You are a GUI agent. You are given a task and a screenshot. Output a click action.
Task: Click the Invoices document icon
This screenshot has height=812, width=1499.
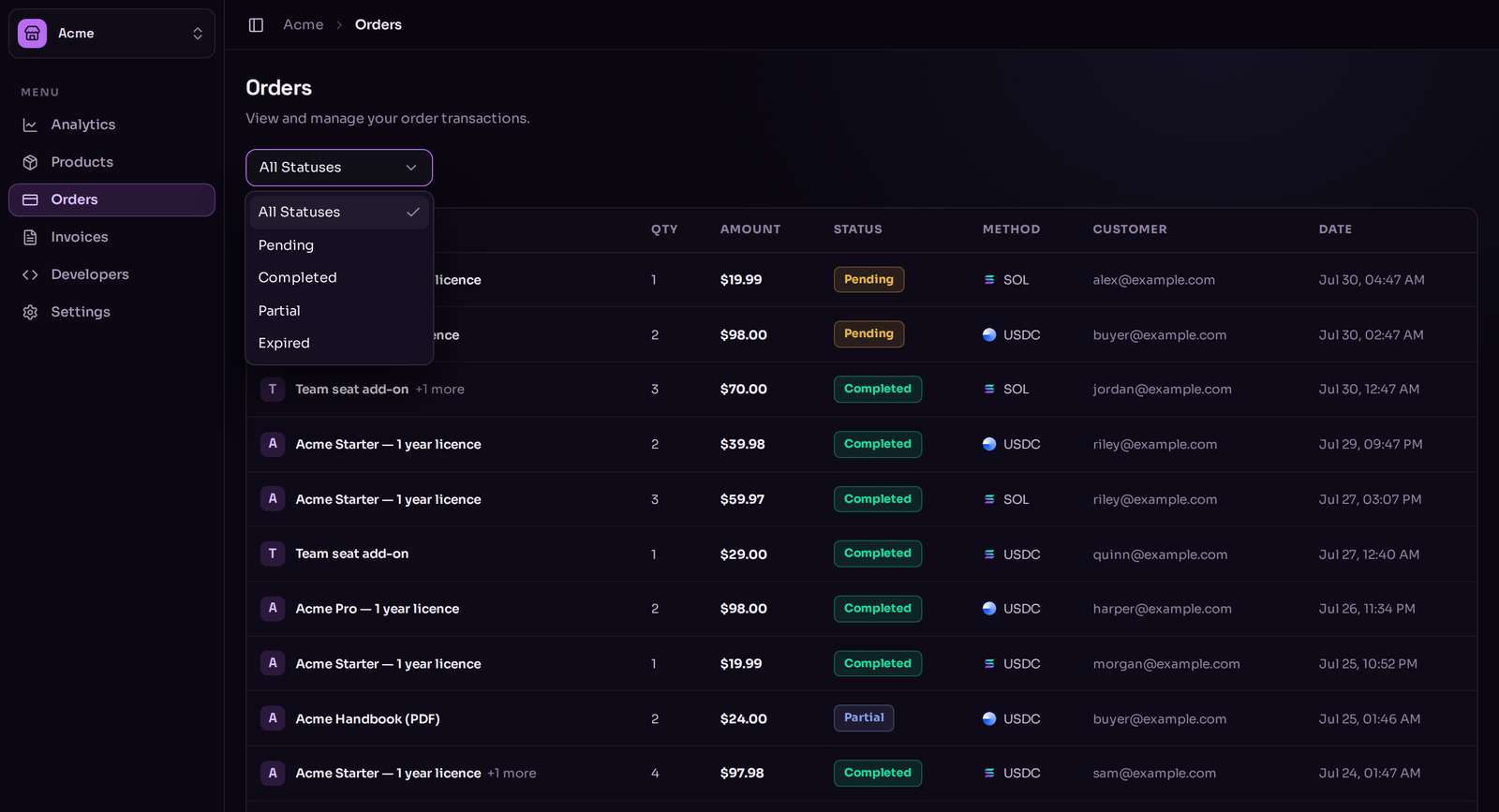click(30, 237)
